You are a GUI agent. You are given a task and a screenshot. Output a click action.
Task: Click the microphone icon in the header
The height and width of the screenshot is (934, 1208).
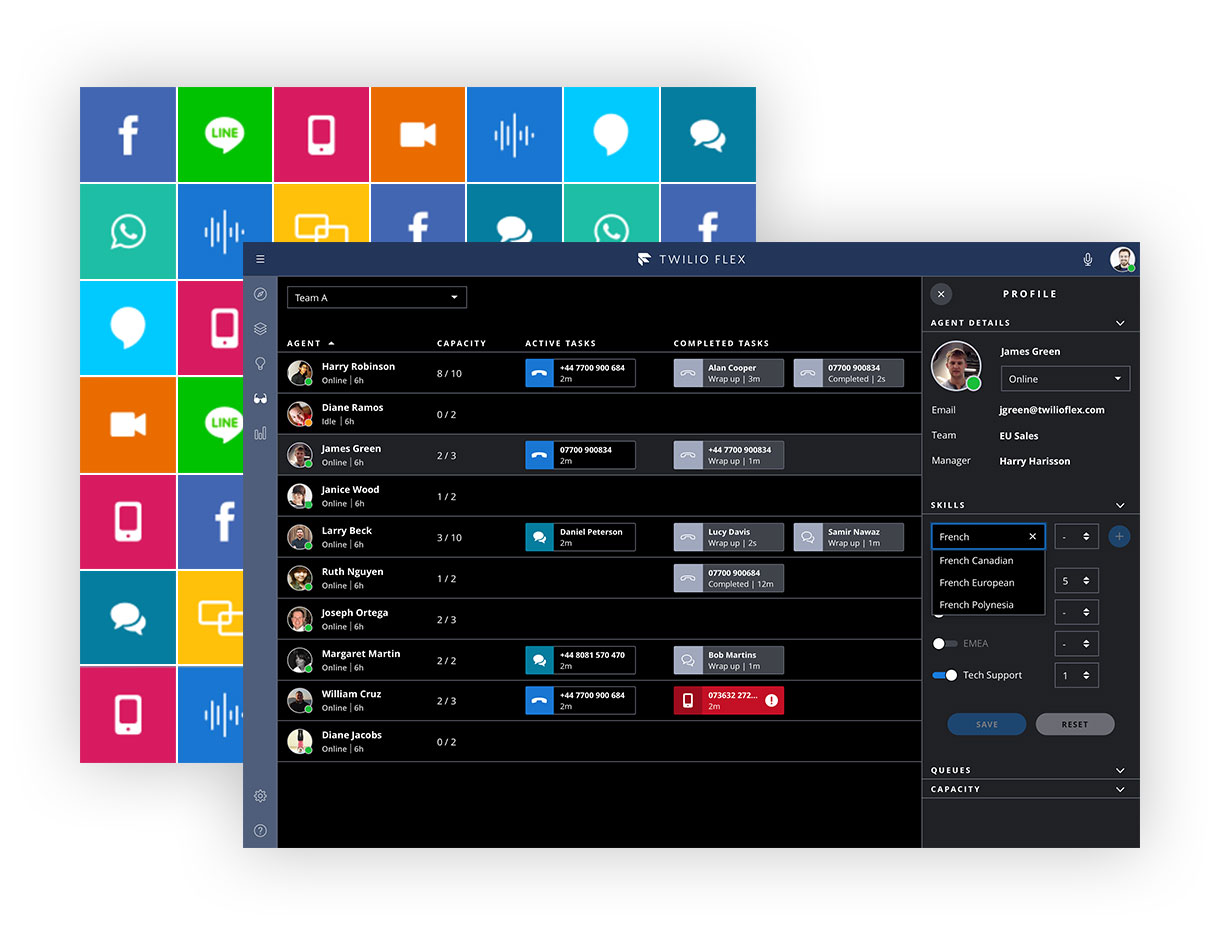pyautogui.click(x=1088, y=260)
